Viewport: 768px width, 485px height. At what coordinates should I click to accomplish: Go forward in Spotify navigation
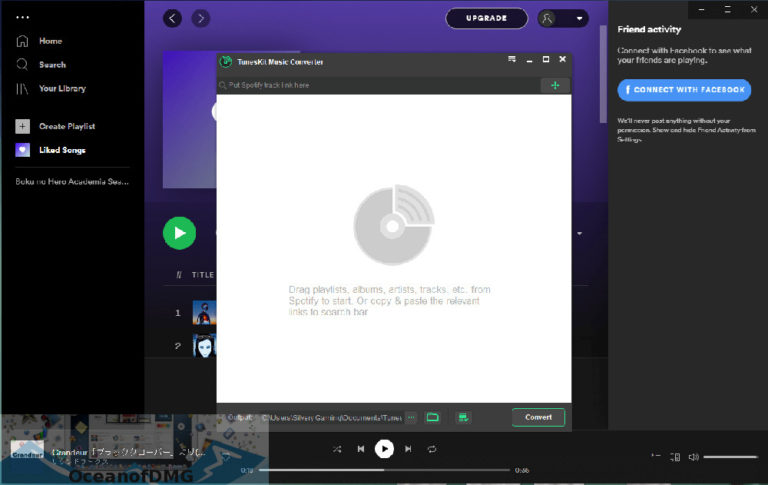click(200, 19)
